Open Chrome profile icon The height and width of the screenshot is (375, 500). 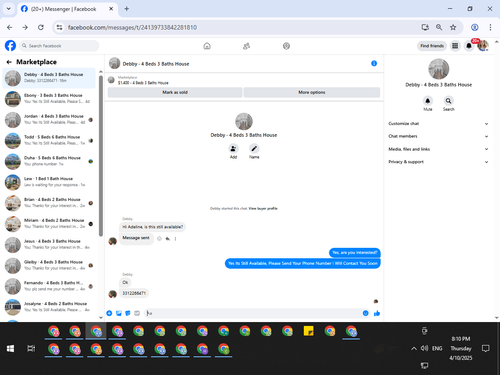click(475, 27)
